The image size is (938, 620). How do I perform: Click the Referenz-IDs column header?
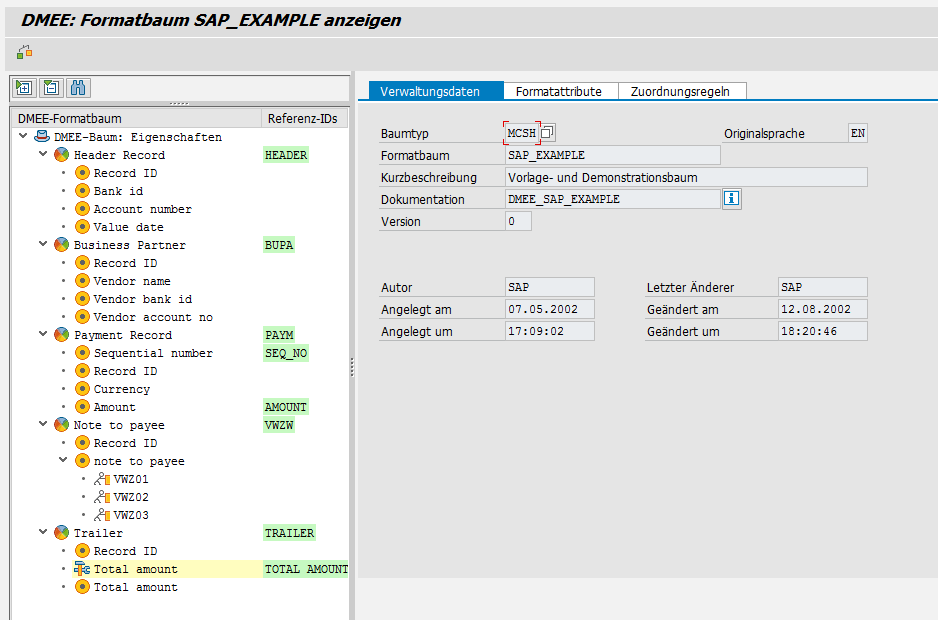302,118
